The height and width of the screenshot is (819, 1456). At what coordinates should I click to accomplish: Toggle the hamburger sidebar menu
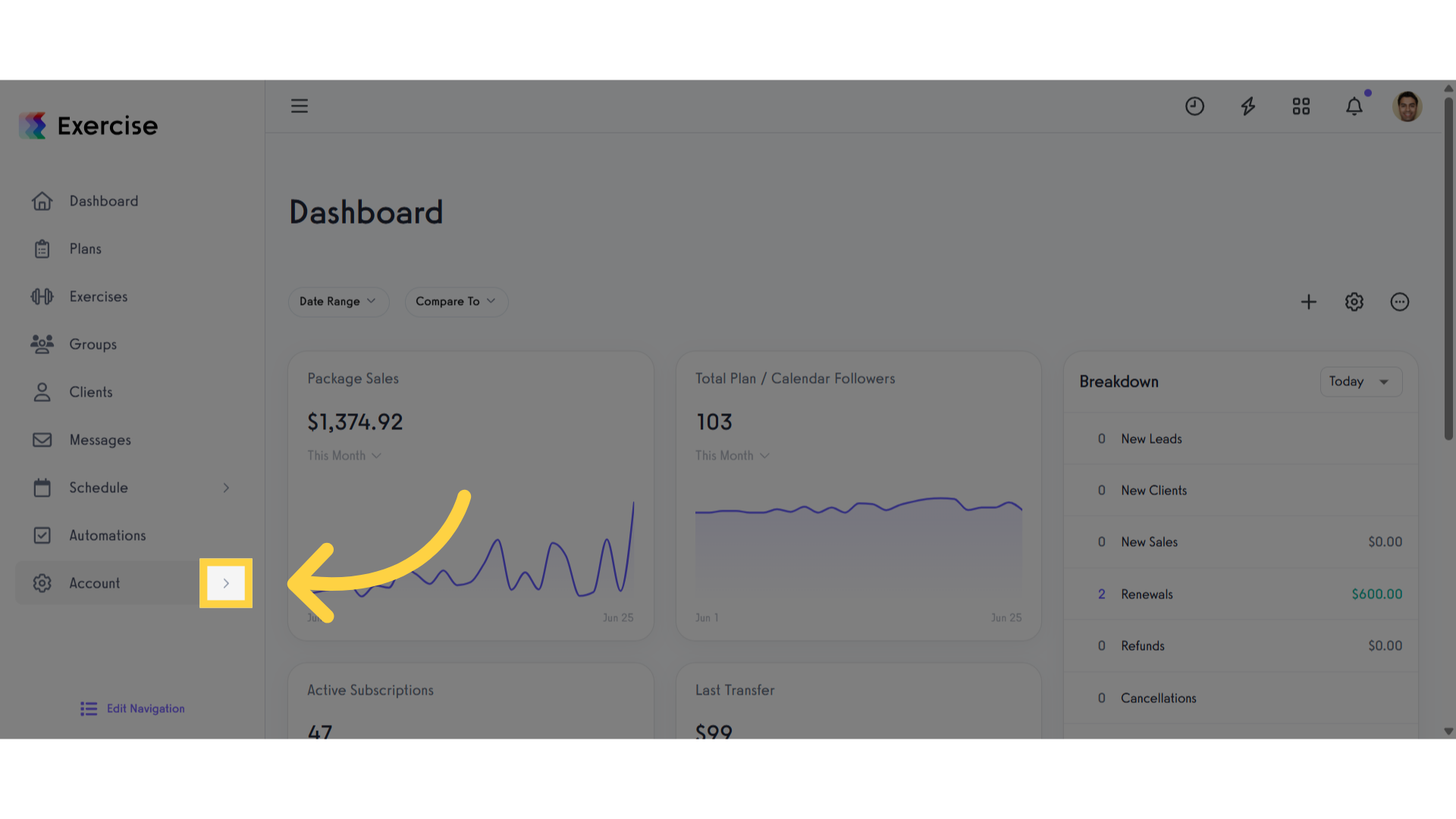(x=300, y=106)
